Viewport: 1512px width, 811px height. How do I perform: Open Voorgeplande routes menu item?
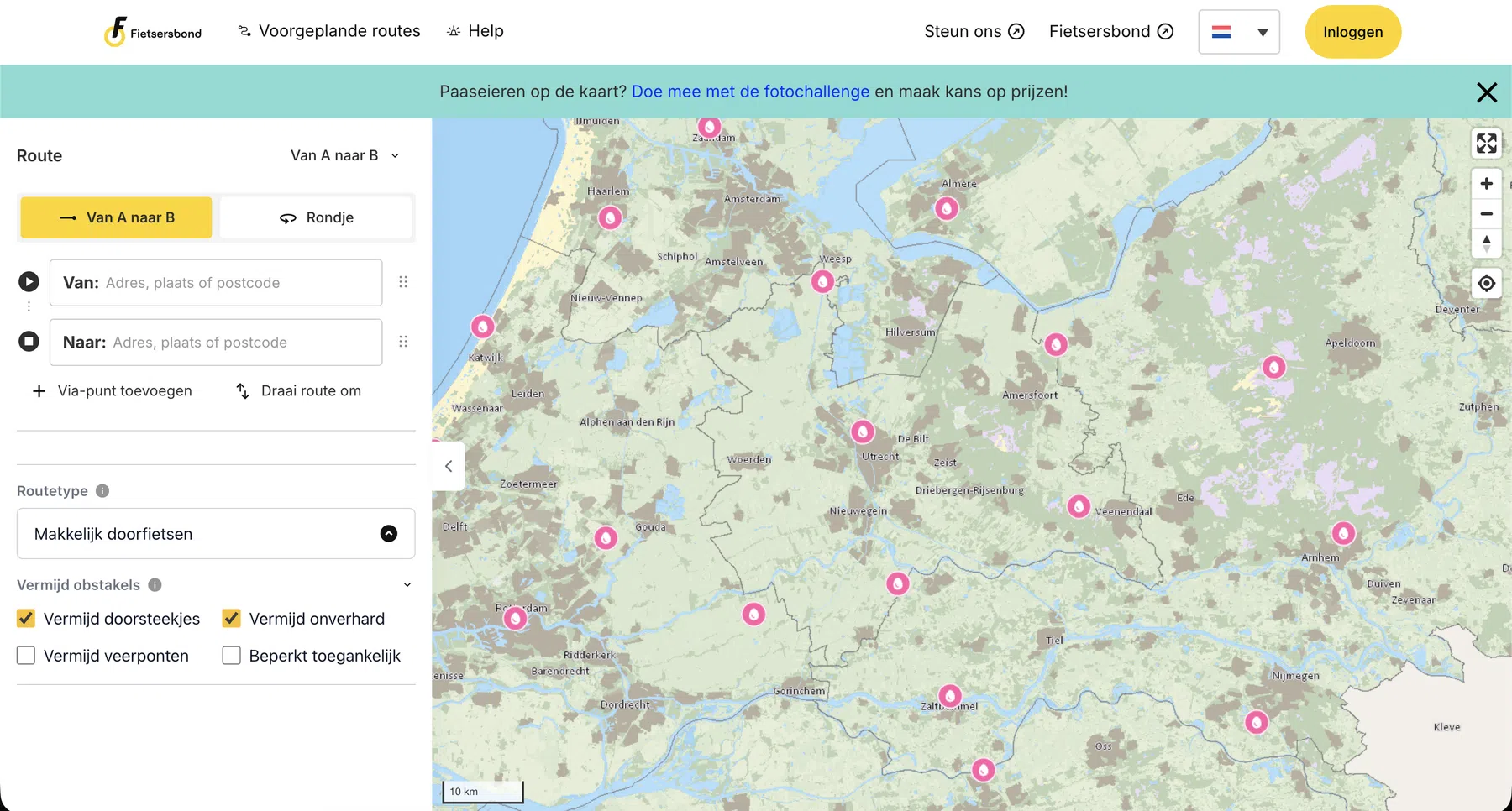328,31
